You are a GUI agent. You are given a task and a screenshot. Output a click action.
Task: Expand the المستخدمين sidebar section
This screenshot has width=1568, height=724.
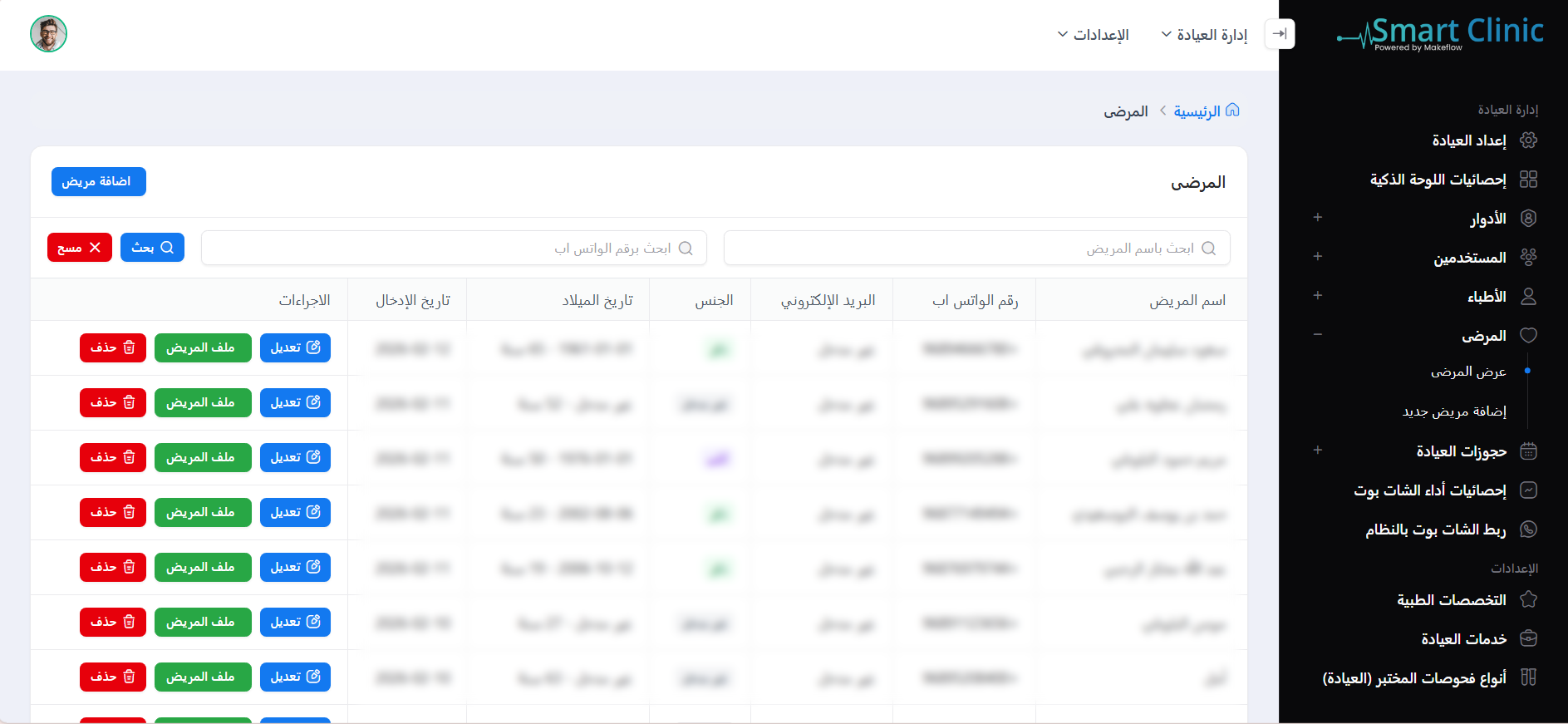1318,257
